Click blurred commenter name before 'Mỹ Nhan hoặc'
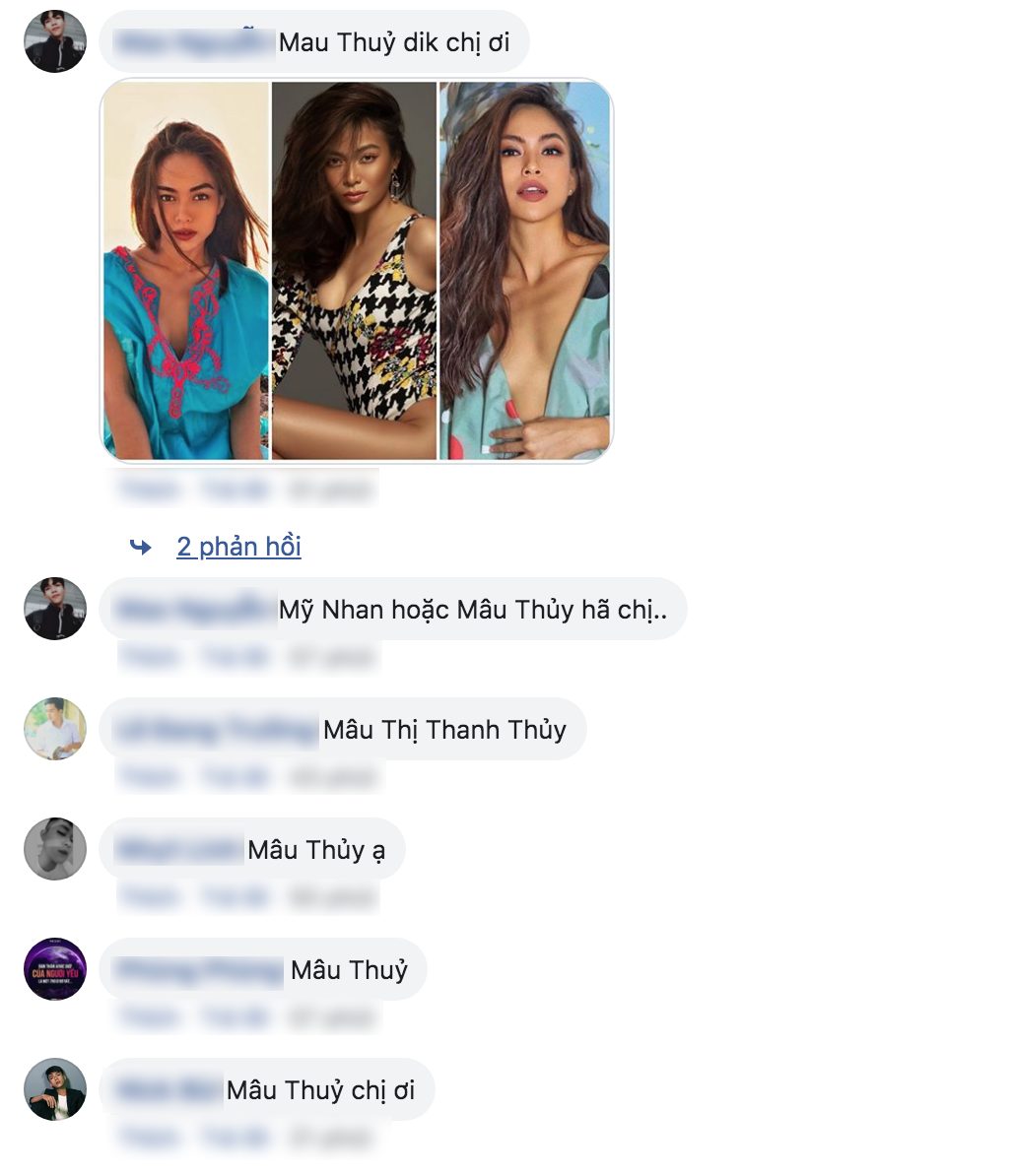 click(194, 609)
